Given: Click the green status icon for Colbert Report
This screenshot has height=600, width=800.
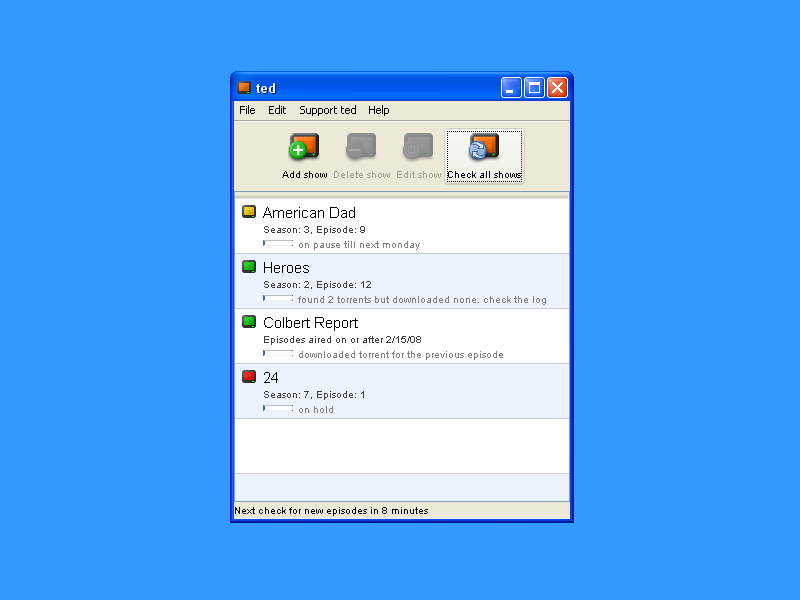Looking at the screenshot, I should [x=249, y=322].
